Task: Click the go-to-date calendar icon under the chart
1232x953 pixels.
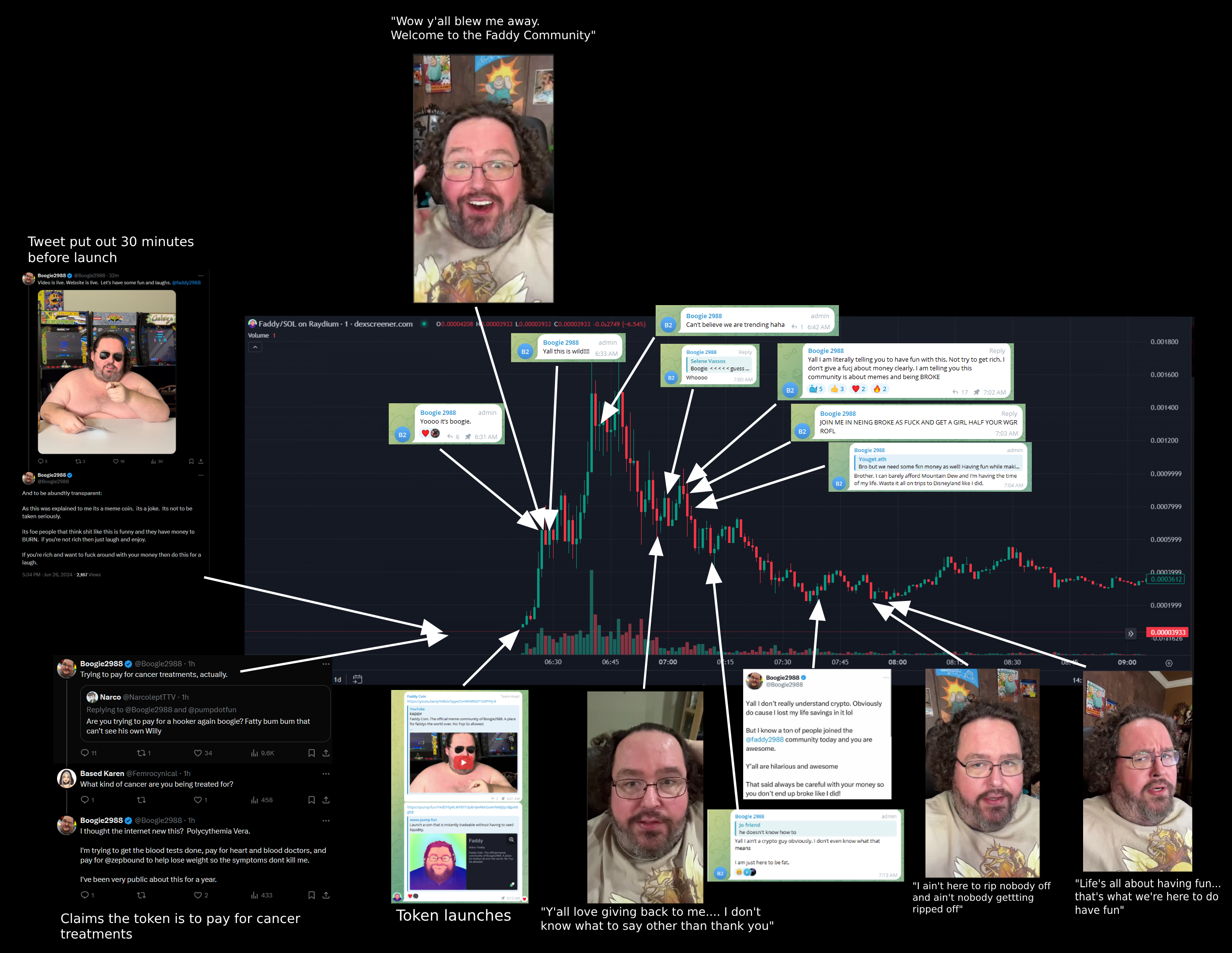Action: pyautogui.click(x=358, y=679)
